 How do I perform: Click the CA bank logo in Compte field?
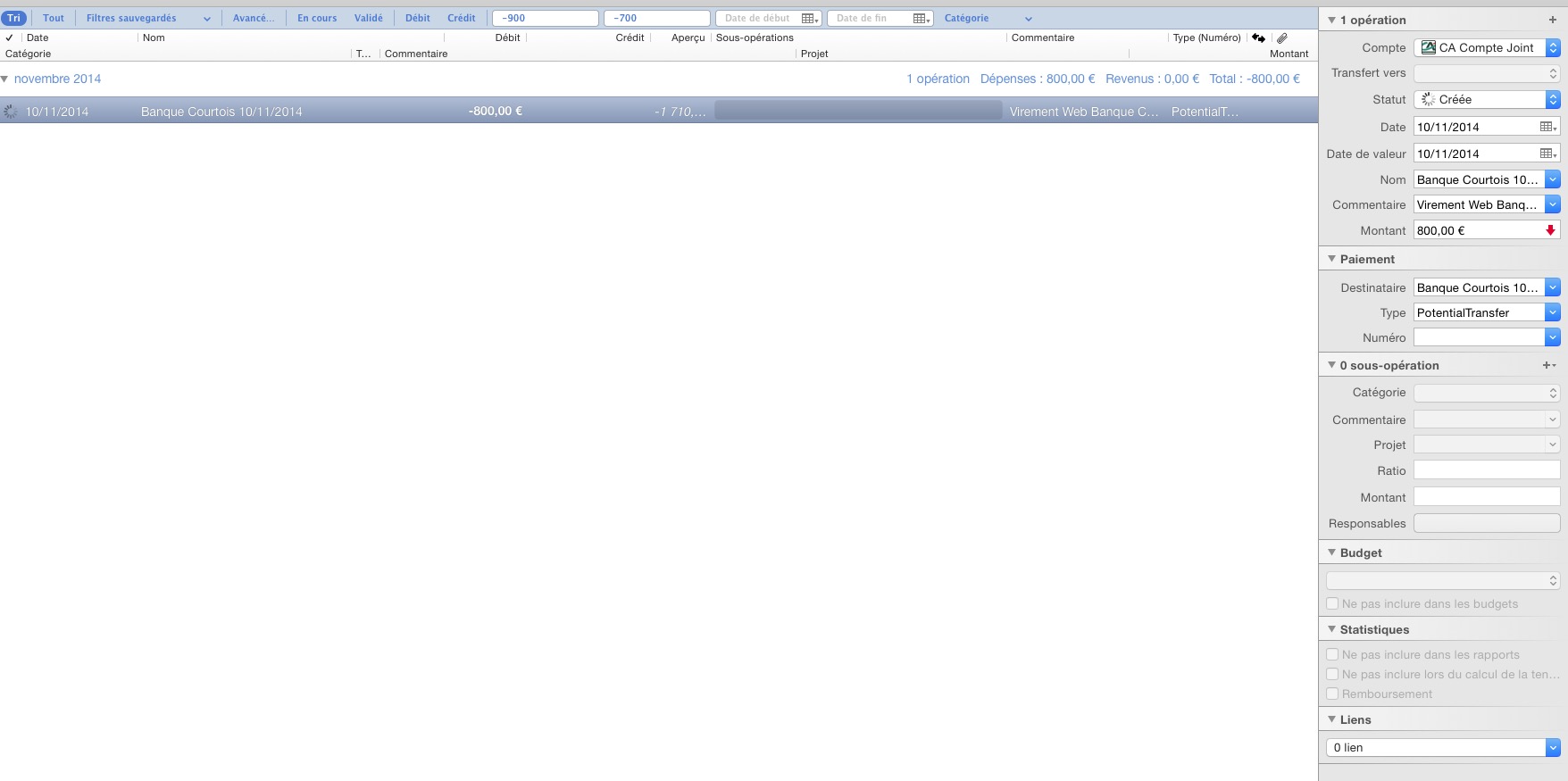click(1428, 47)
